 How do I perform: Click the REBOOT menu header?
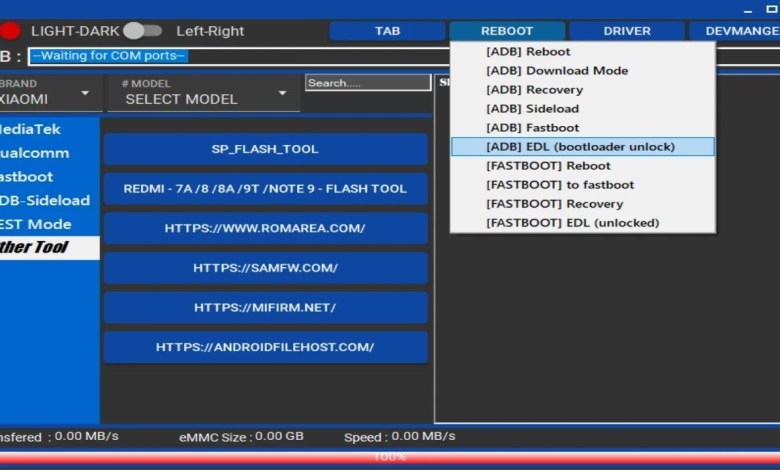tap(507, 31)
